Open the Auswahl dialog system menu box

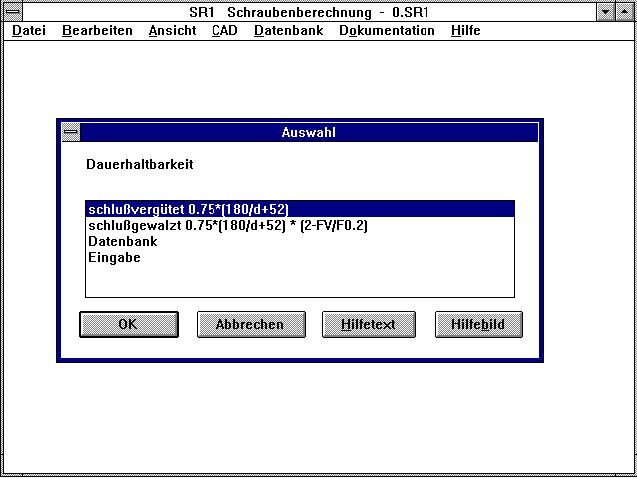71,132
